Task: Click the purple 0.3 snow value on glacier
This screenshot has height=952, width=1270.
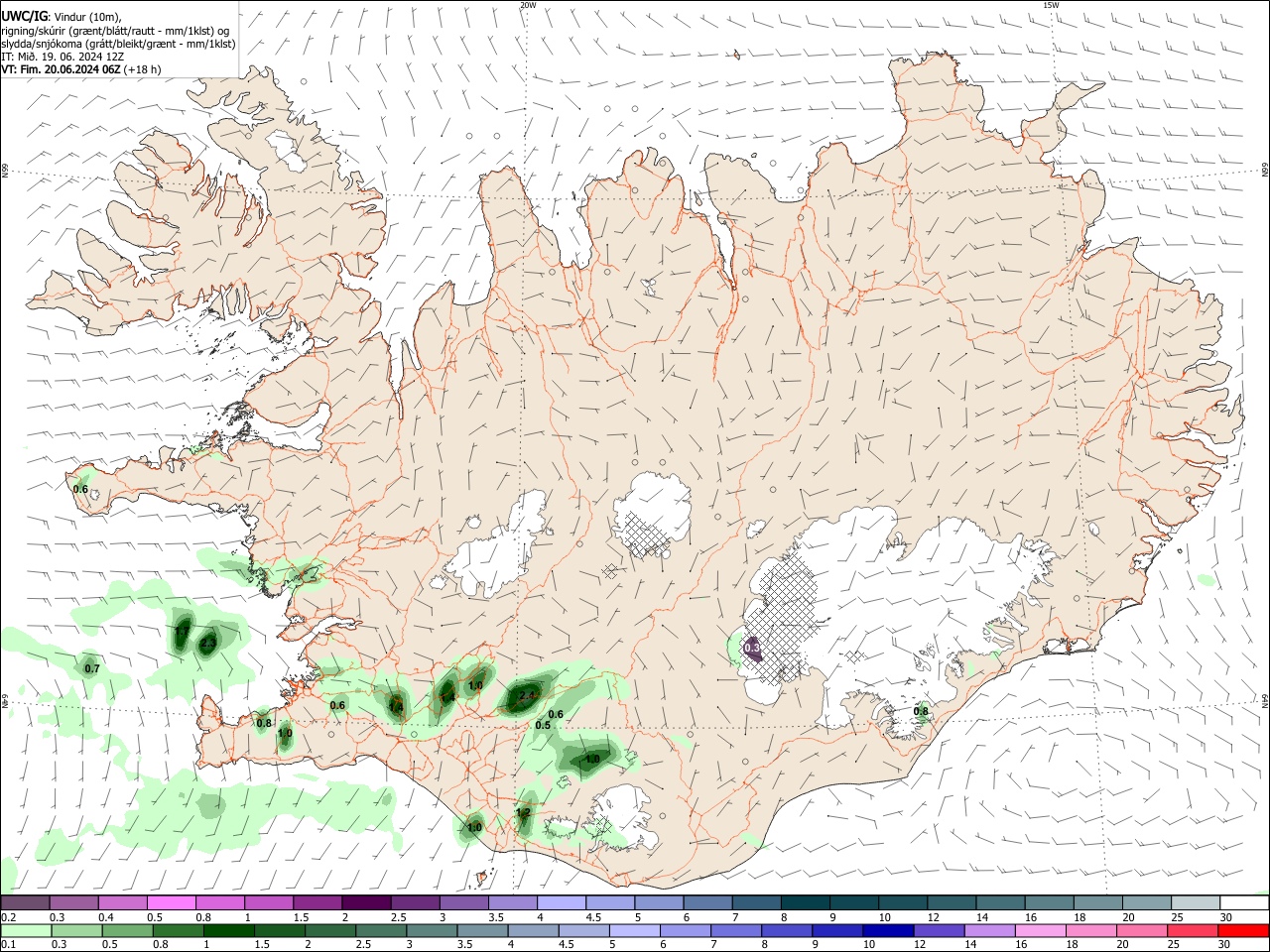Action: [751, 647]
